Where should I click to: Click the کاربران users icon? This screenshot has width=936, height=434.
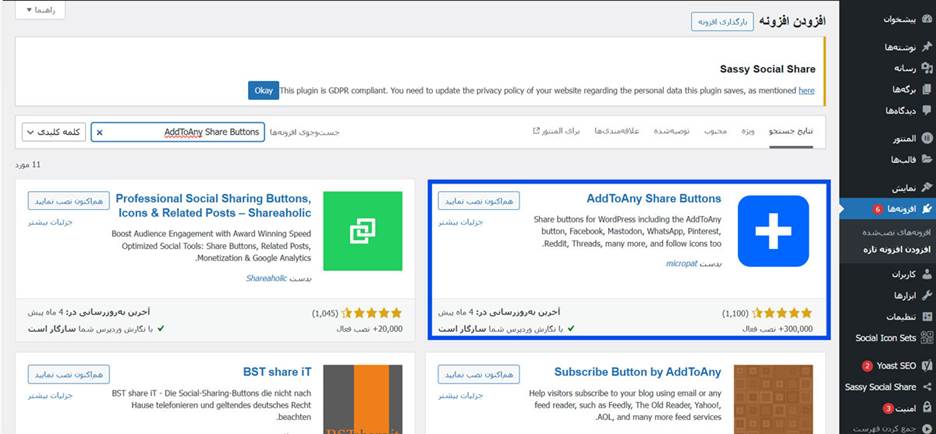pyautogui.click(x=926, y=275)
